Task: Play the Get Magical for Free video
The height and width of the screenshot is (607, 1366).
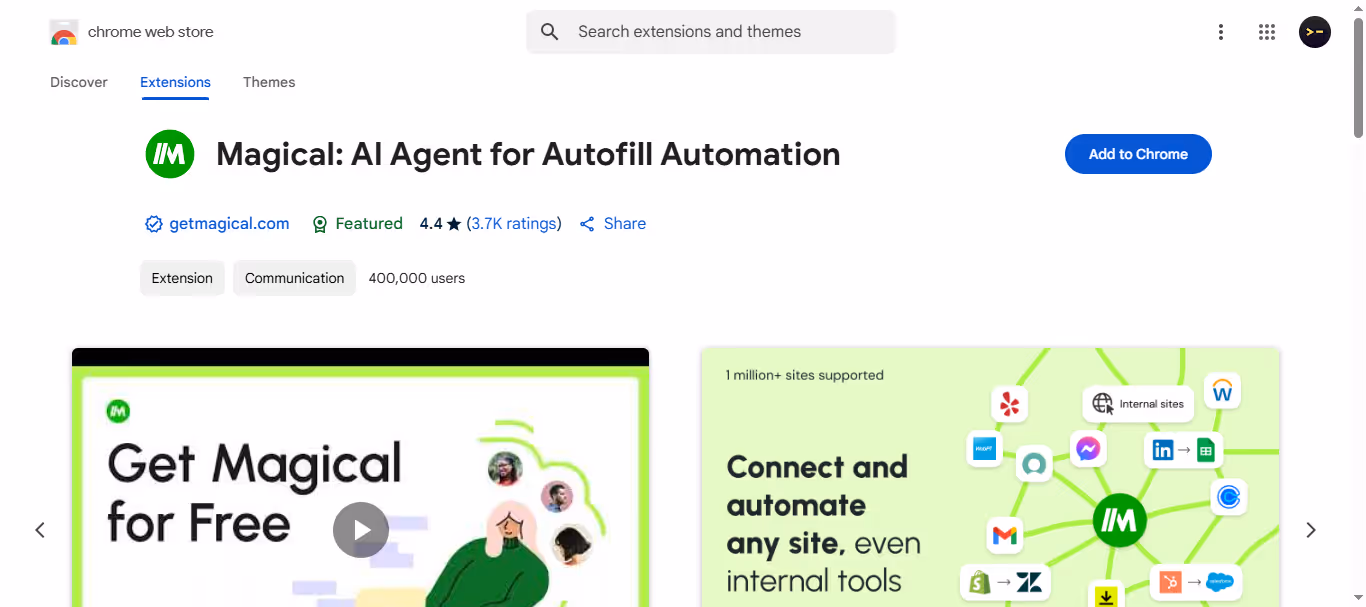Action: pos(361,530)
